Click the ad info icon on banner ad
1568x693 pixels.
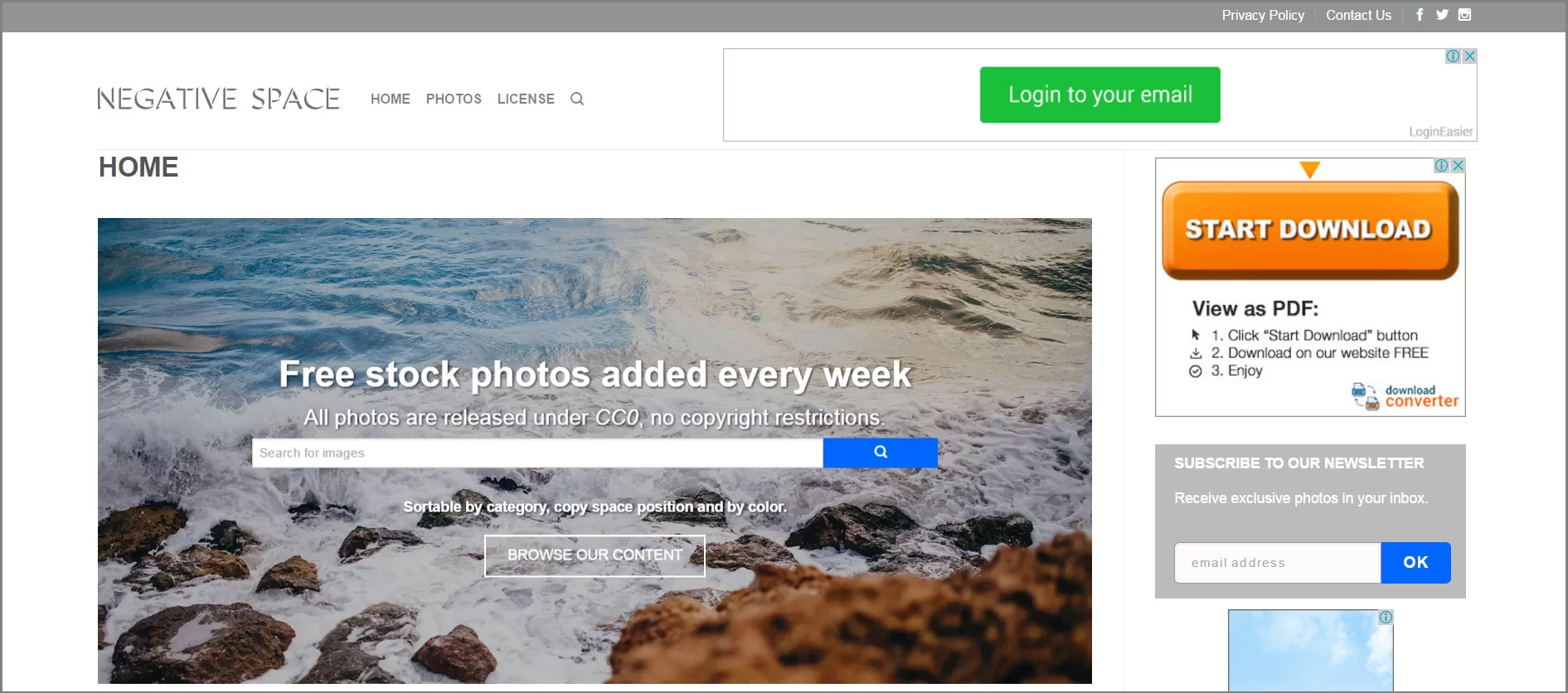[x=1454, y=56]
